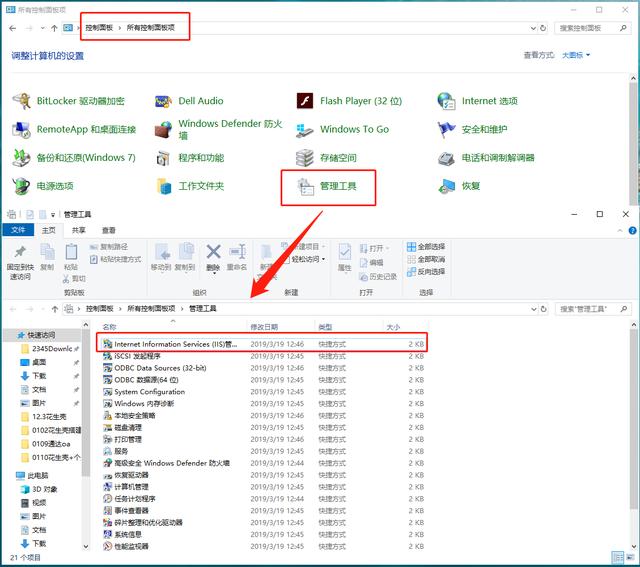Open 程序和功能 item
640x567 pixels.
[x=190, y=158]
